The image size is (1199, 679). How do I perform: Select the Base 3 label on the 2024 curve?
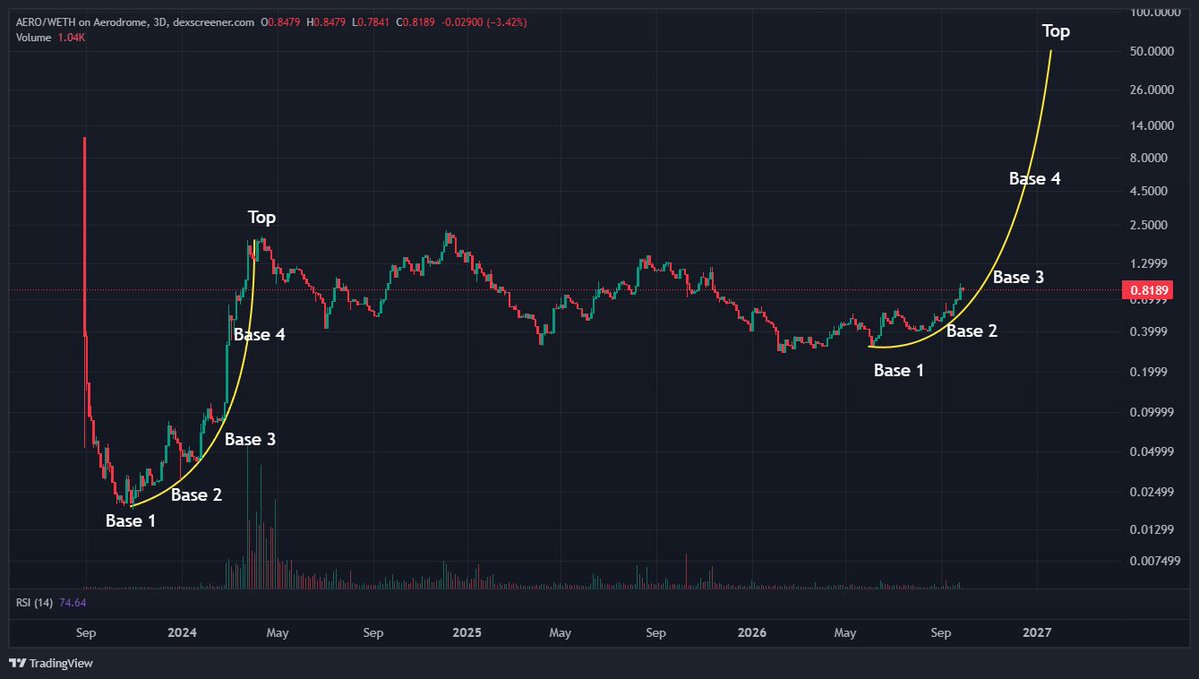click(250, 439)
